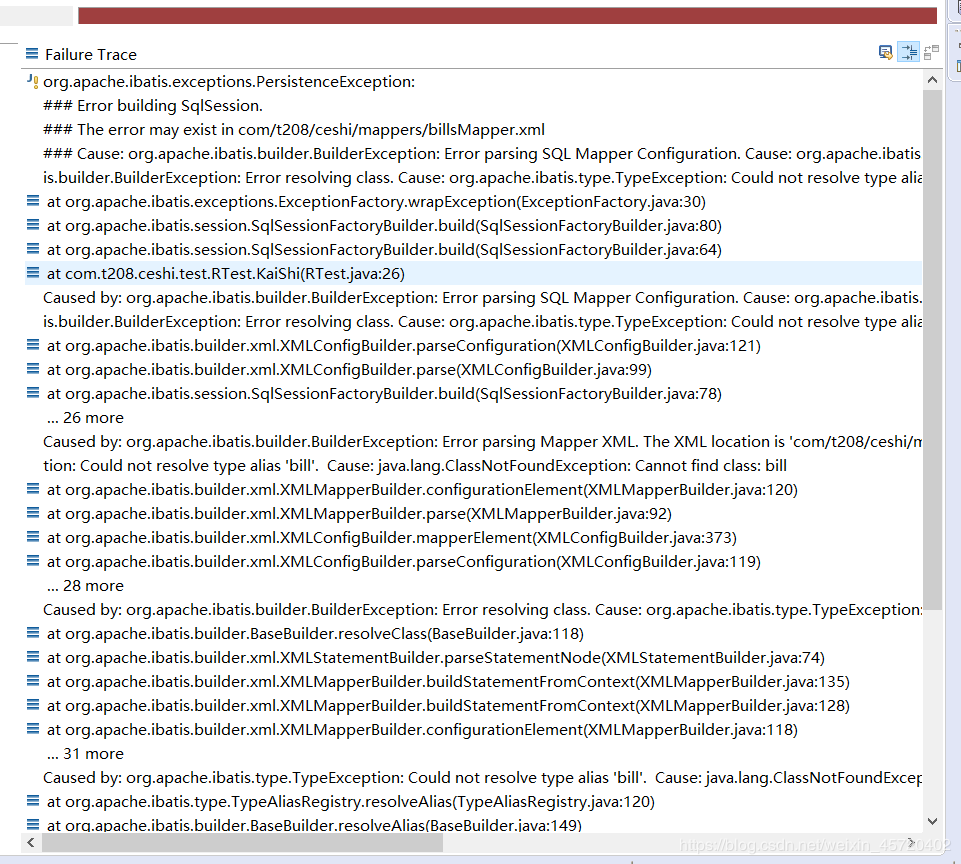Select line TypeAliasRegistry.java:120
This screenshot has height=864, width=961.
[x=351, y=801]
